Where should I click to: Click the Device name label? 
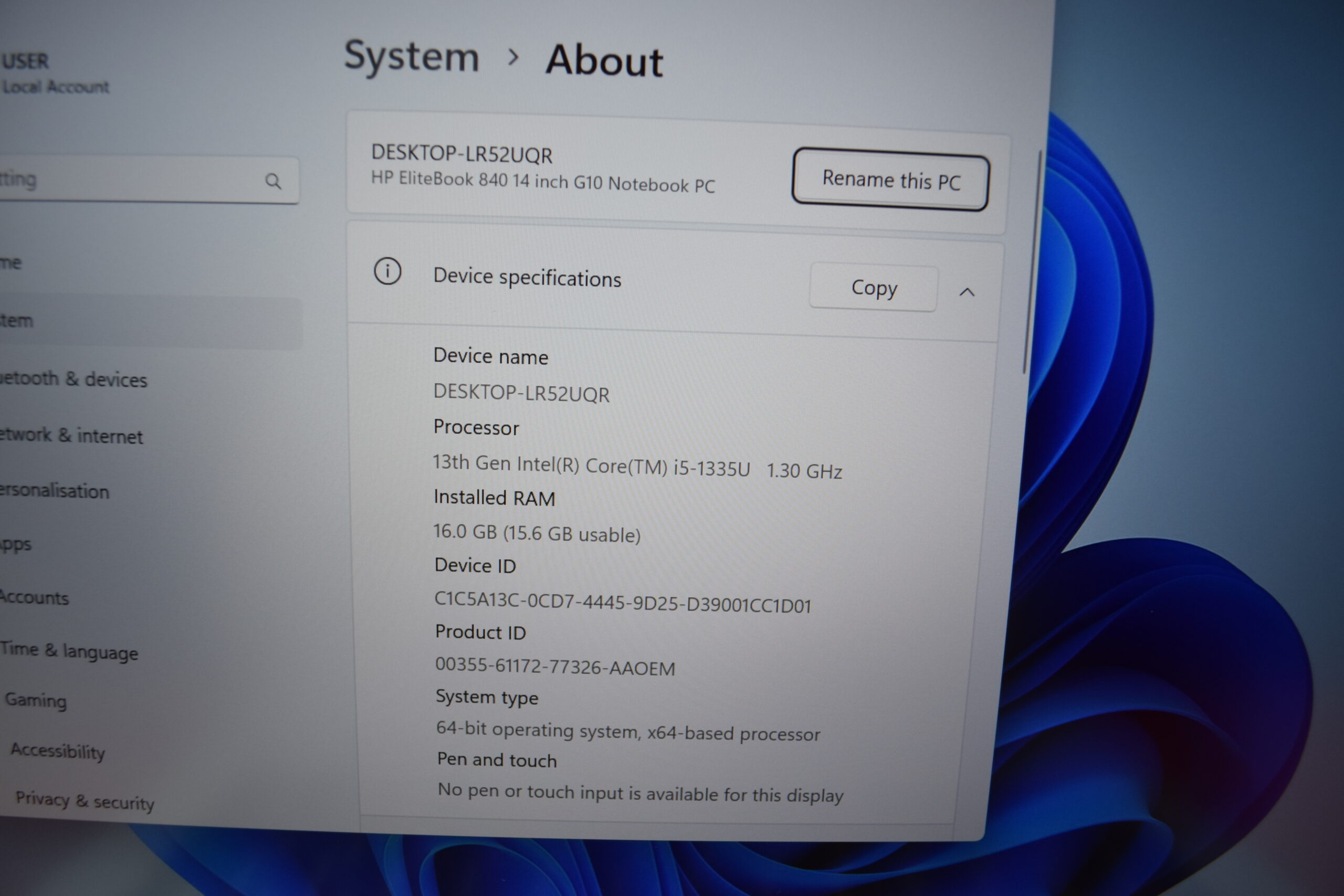490,356
